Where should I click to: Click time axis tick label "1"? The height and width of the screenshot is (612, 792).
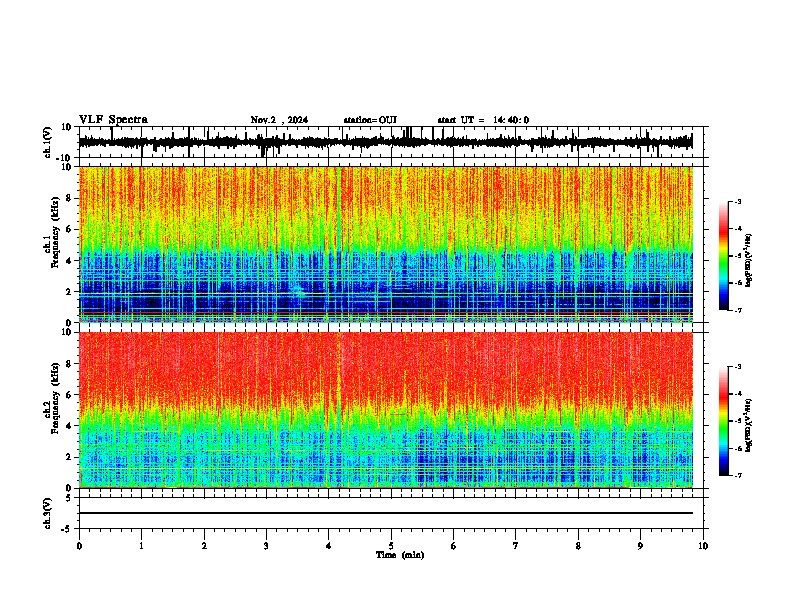click(141, 546)
